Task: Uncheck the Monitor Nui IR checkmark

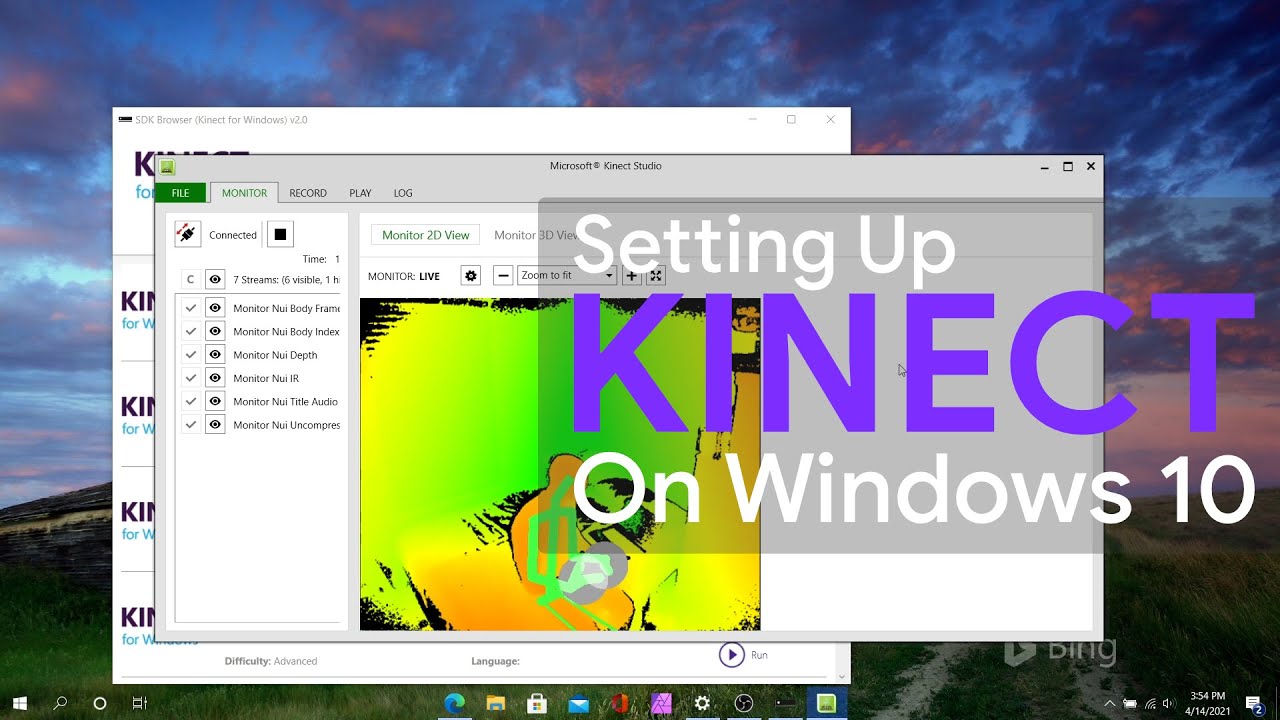Action: click(x=190, y=378)
